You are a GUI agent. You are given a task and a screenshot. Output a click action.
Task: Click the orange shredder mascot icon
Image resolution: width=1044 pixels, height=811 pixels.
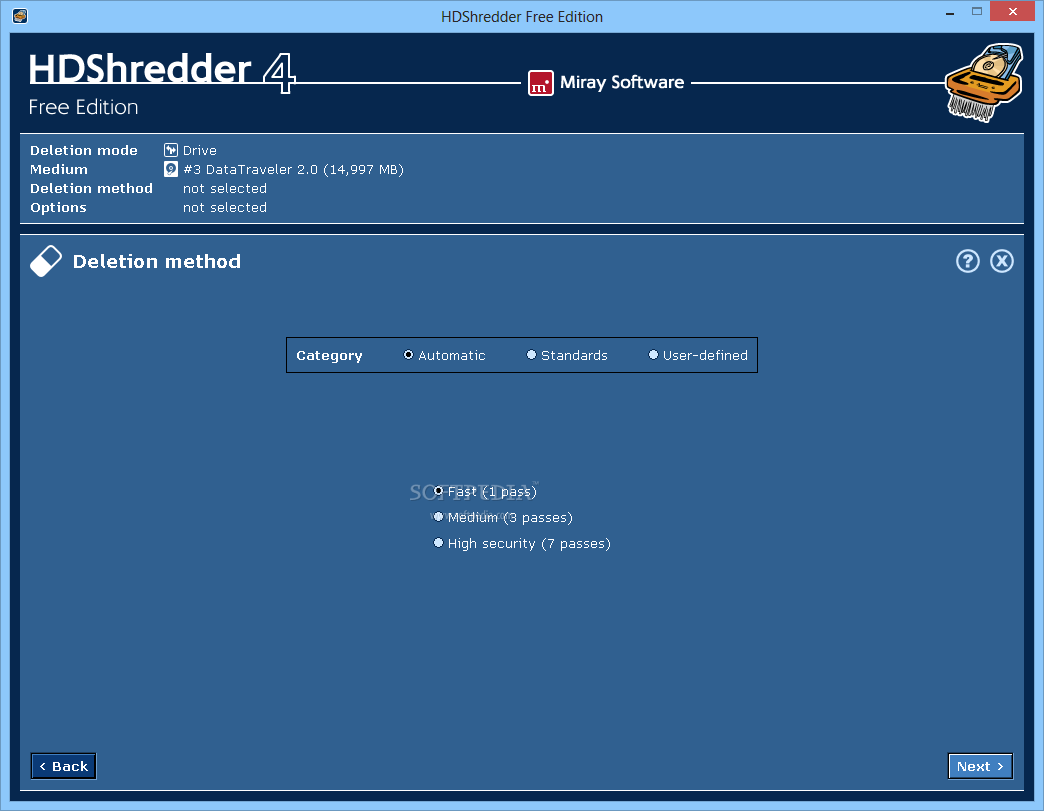(984, 83)
